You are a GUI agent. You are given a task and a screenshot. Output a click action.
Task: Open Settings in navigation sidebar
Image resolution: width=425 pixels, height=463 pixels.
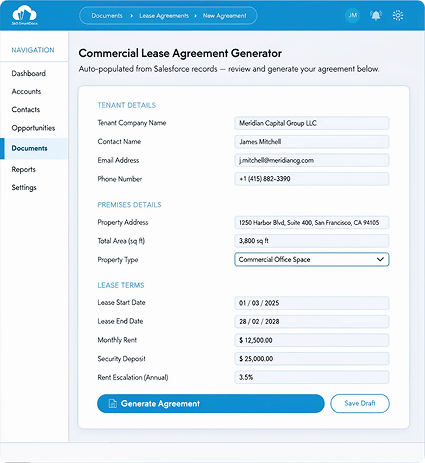tap(24, 187)
